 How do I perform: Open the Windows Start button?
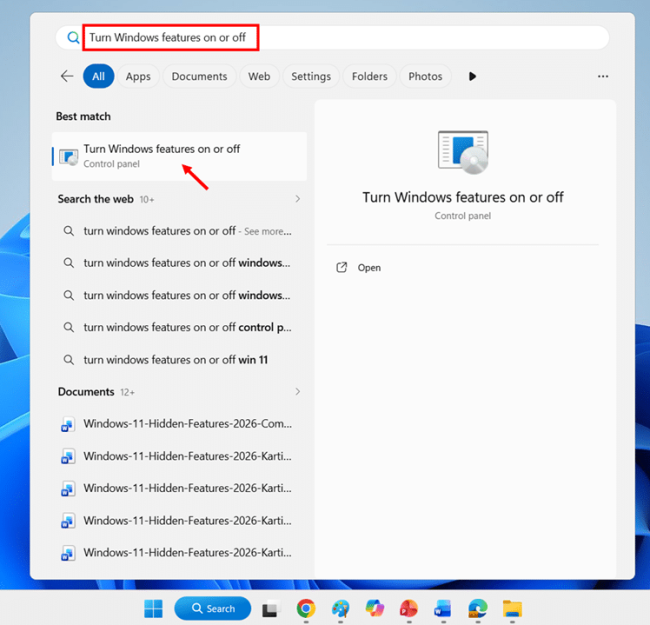pyautogui.click(x=153, y=608)
